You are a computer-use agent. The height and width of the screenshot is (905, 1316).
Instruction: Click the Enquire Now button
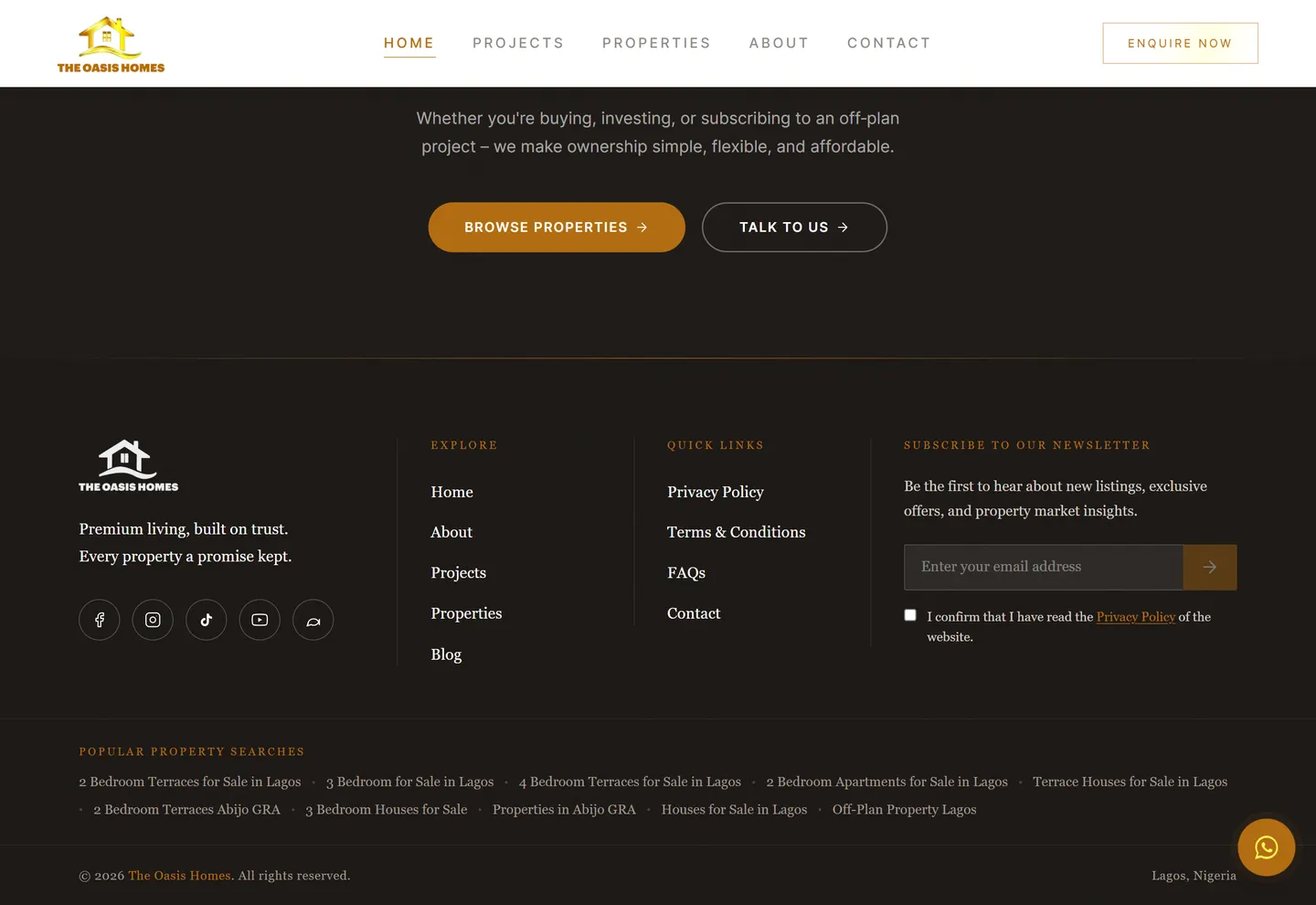click(1180, 43)
